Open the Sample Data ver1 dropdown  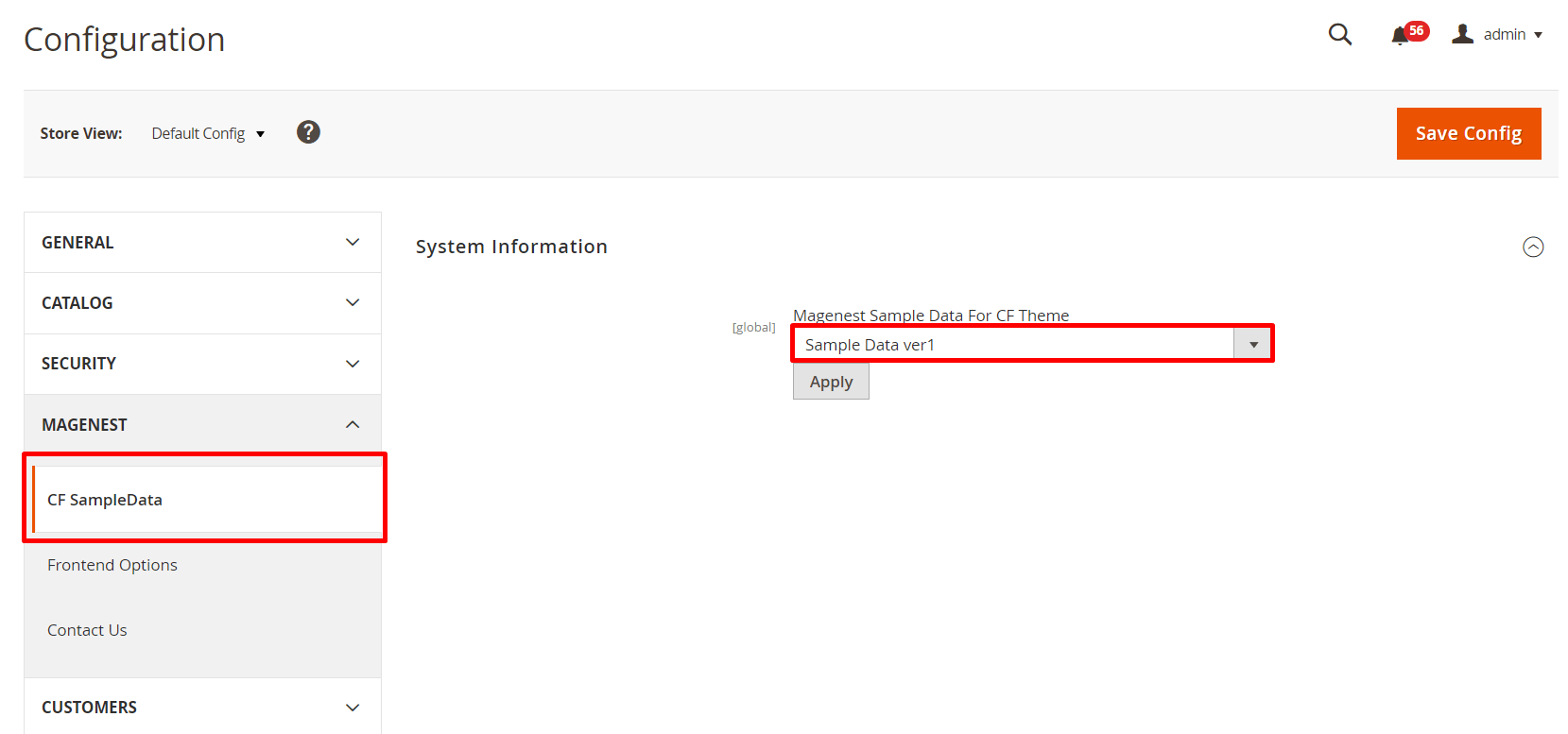pos(1031,345)
